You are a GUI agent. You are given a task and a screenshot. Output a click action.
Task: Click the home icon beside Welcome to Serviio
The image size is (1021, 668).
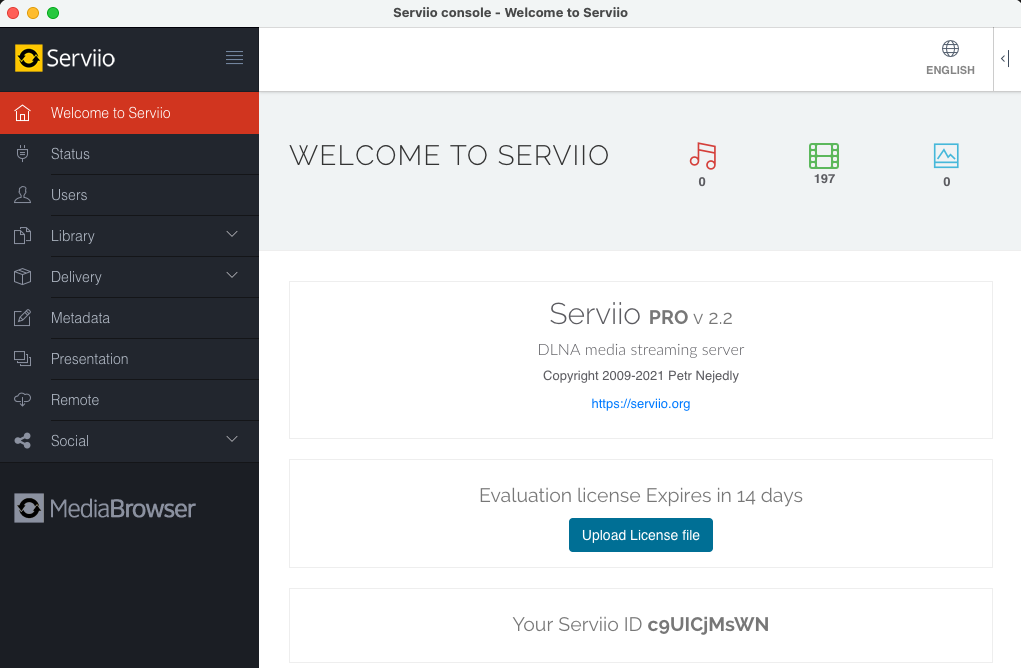tap(23, 113)
